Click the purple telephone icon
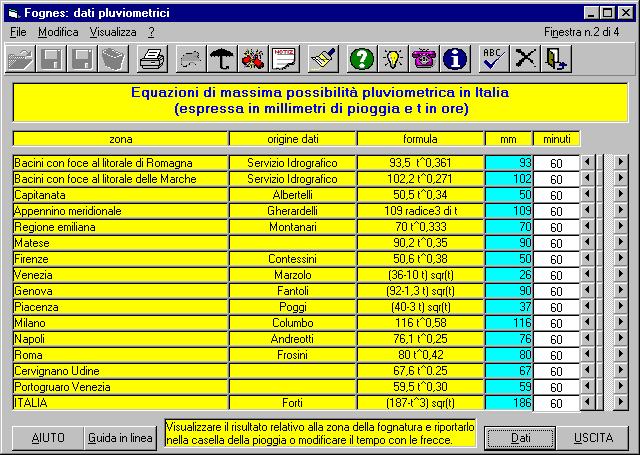 click(x=425, y=59)
